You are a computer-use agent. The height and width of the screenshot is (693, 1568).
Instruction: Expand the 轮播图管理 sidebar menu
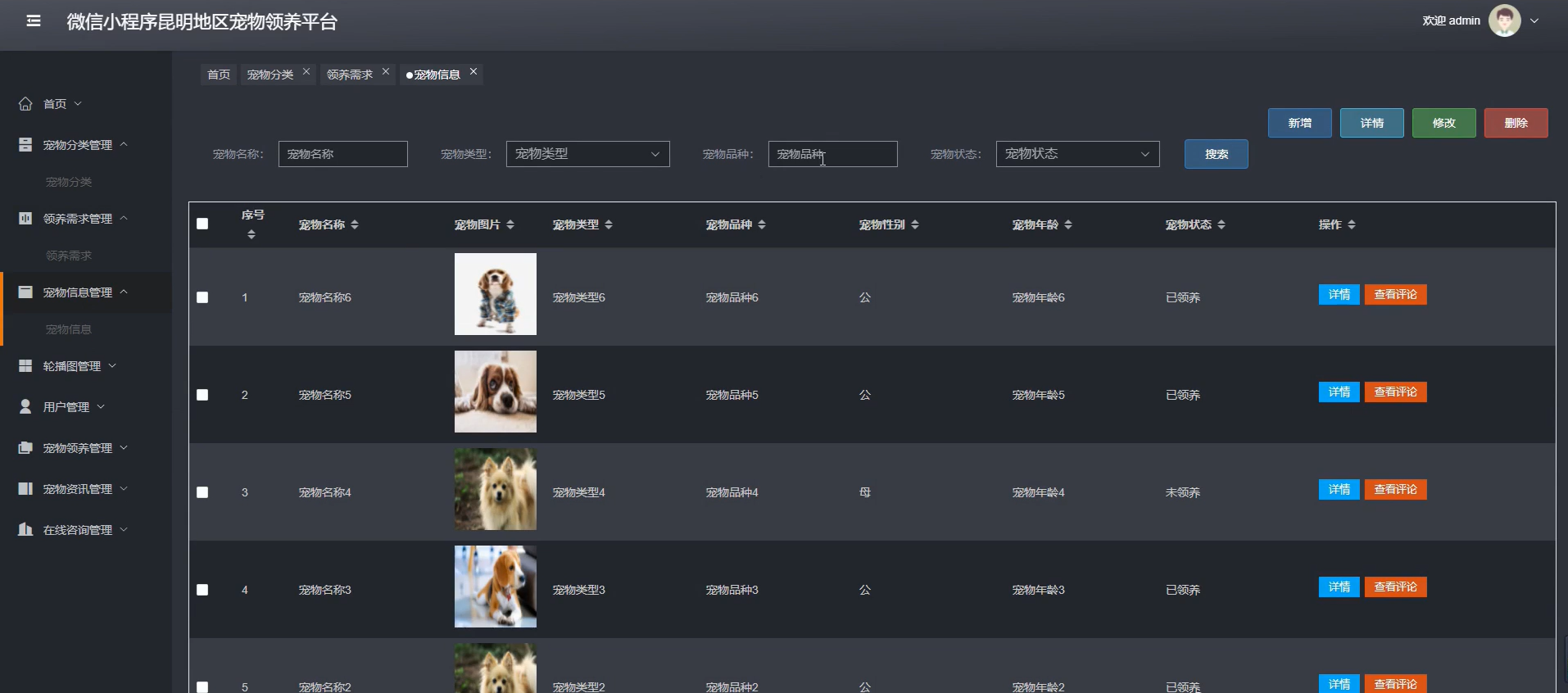point(112,366)
